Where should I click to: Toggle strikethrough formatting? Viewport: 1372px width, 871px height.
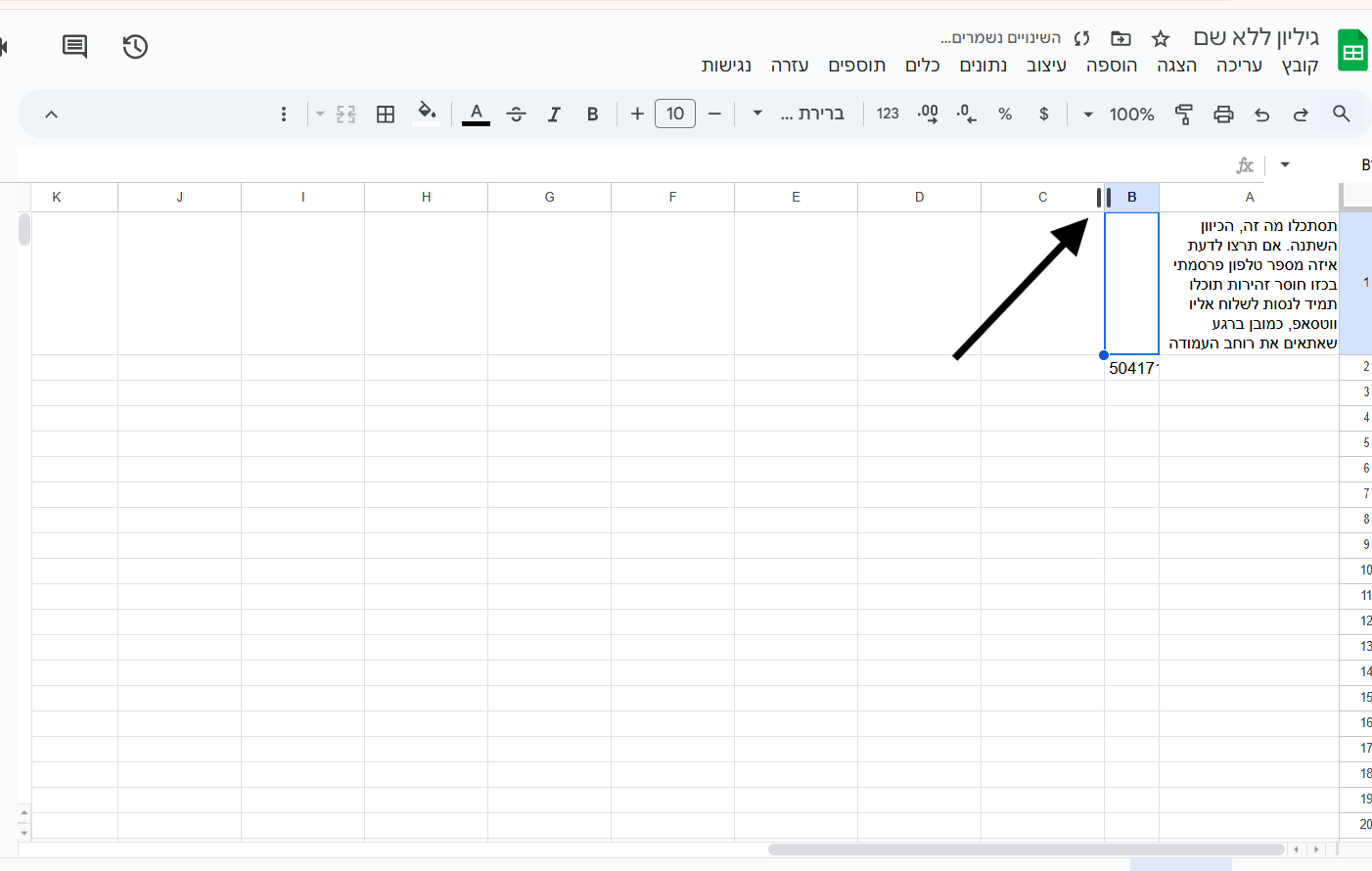tap(516, 114)
